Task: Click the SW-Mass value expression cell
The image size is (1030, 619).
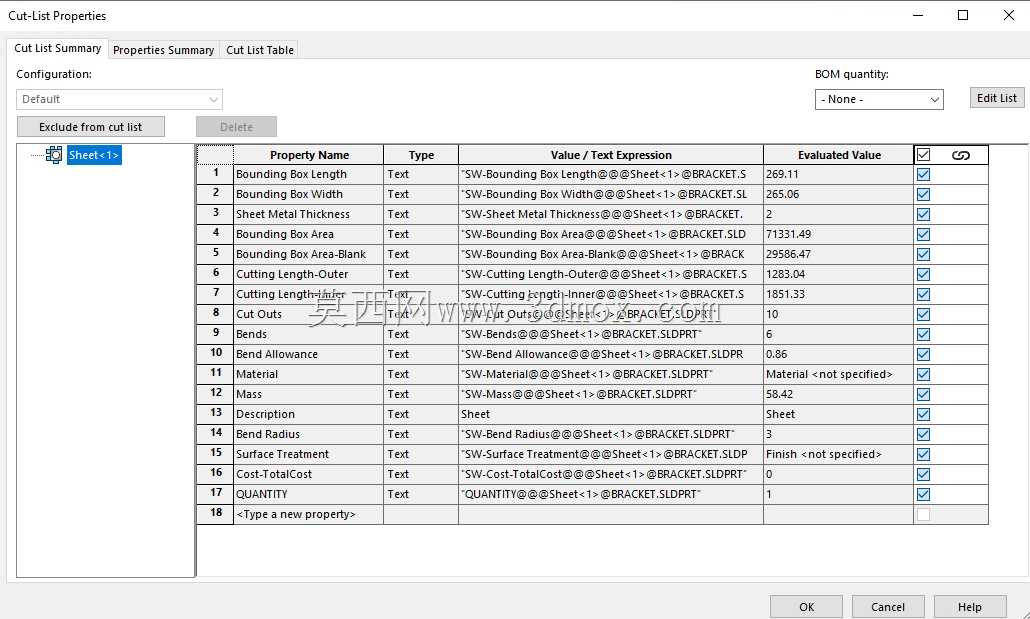Action: [611, 394]
